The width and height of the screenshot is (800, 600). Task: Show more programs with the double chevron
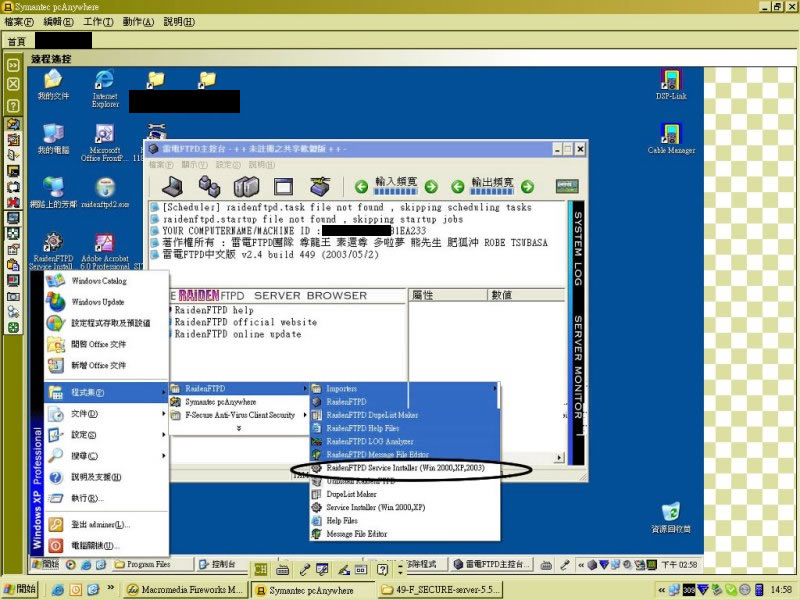(238, 429)
